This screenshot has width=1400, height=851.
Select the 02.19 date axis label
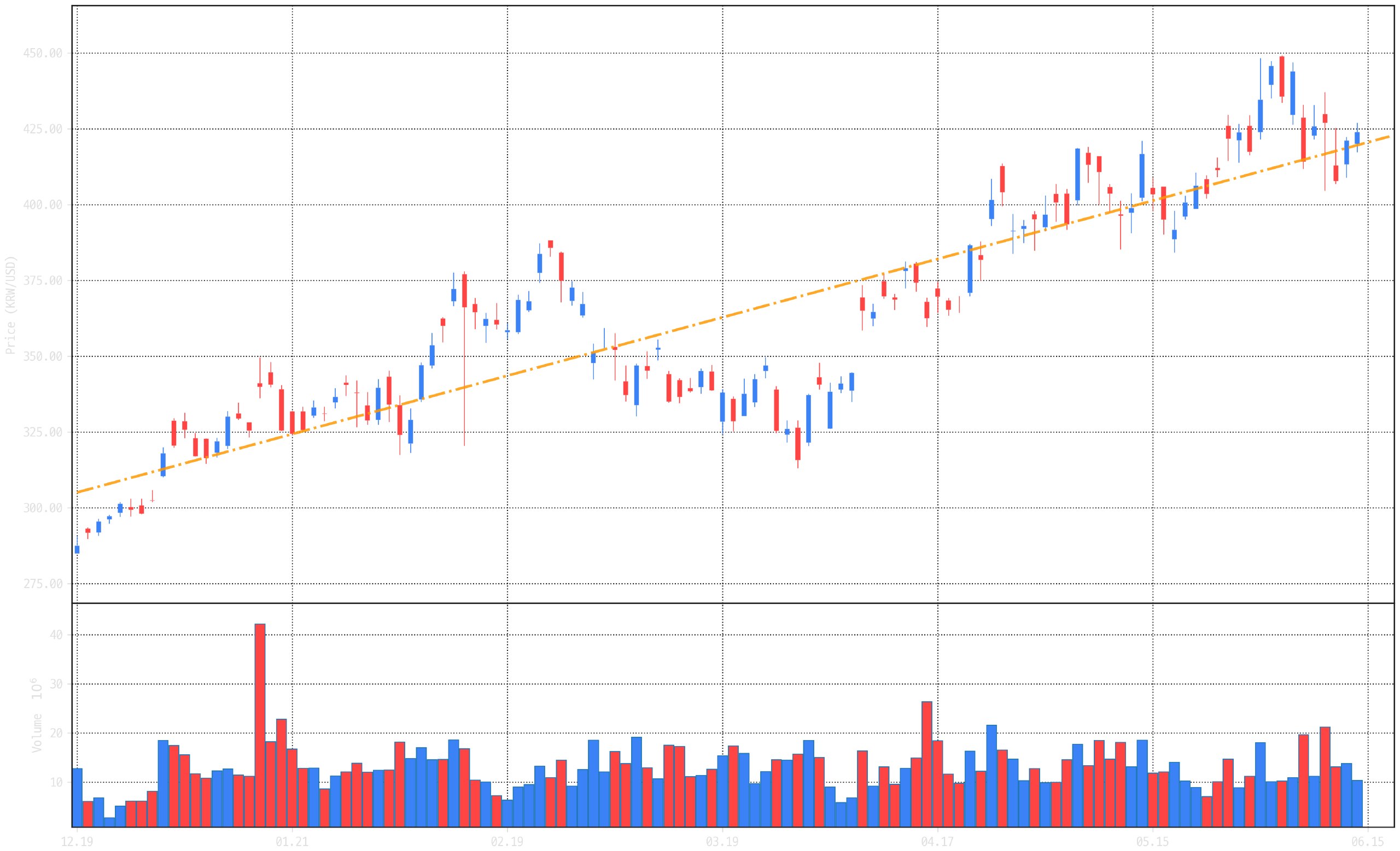click(507, 841)
